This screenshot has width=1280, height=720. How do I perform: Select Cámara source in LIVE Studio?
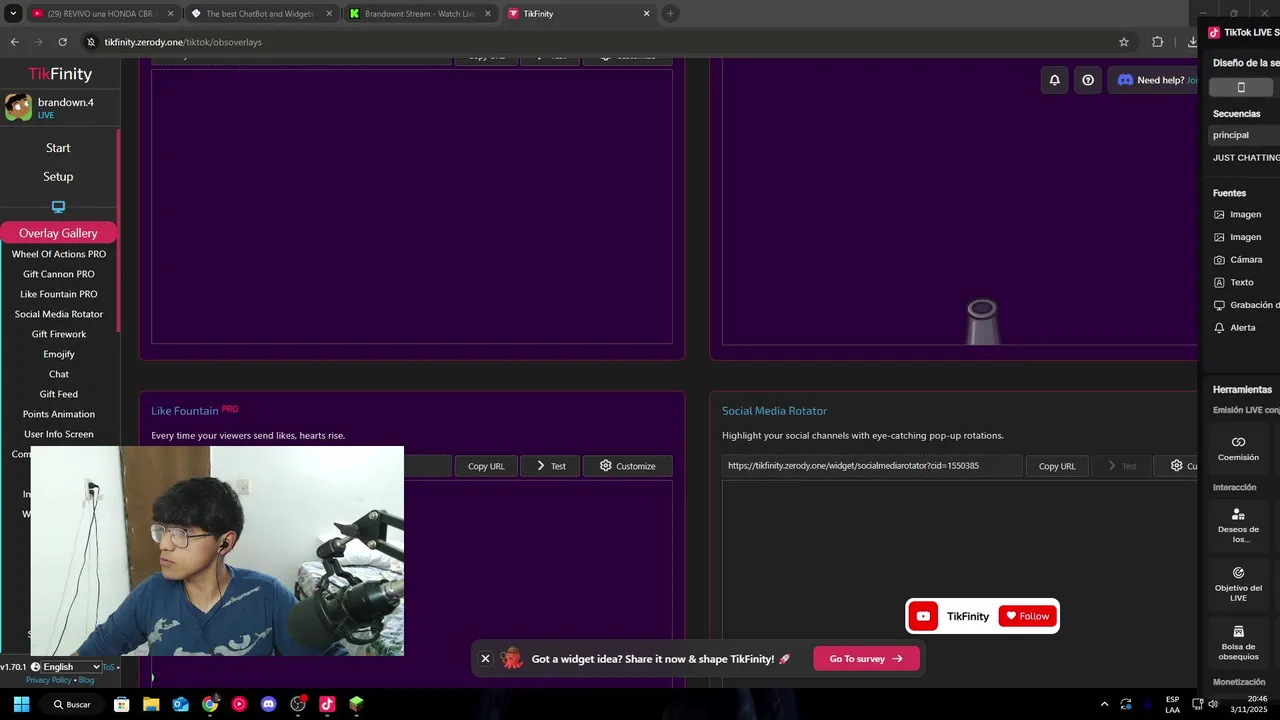(1245, 260)
